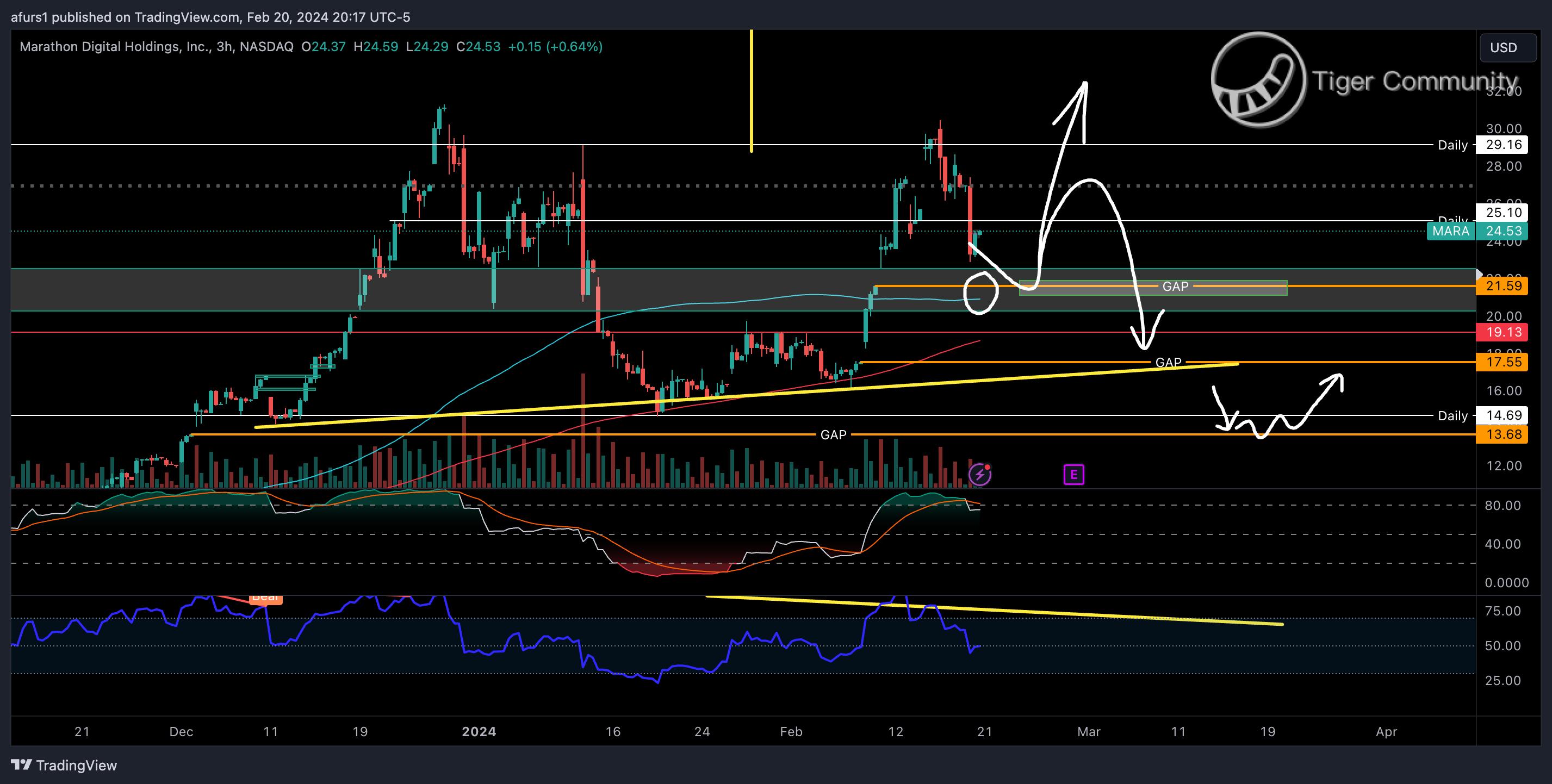Click the purple lightning bolt event icon

tap(979, 475)
